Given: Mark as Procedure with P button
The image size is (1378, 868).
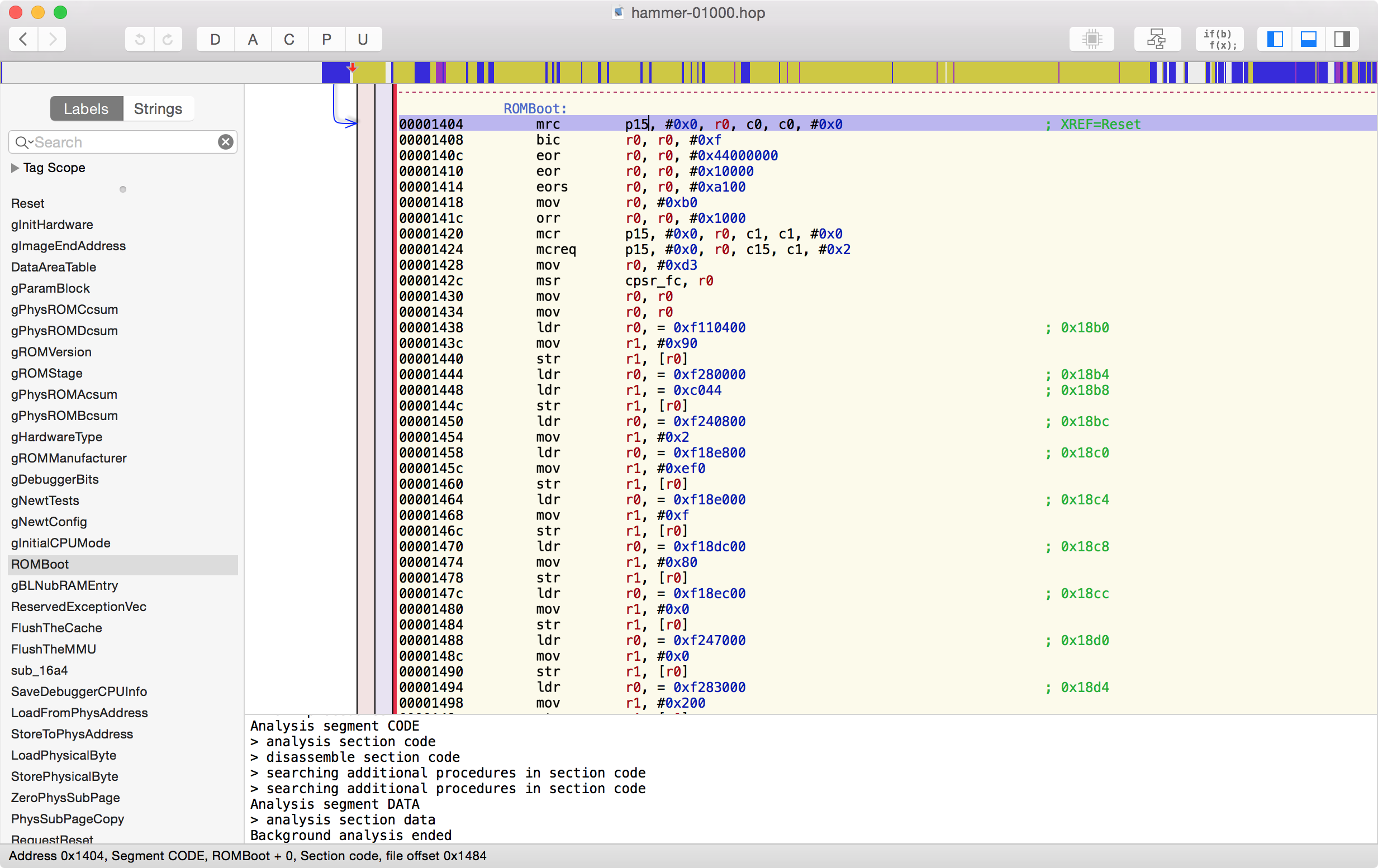Looking at the screenshot, I should [326, 39].
